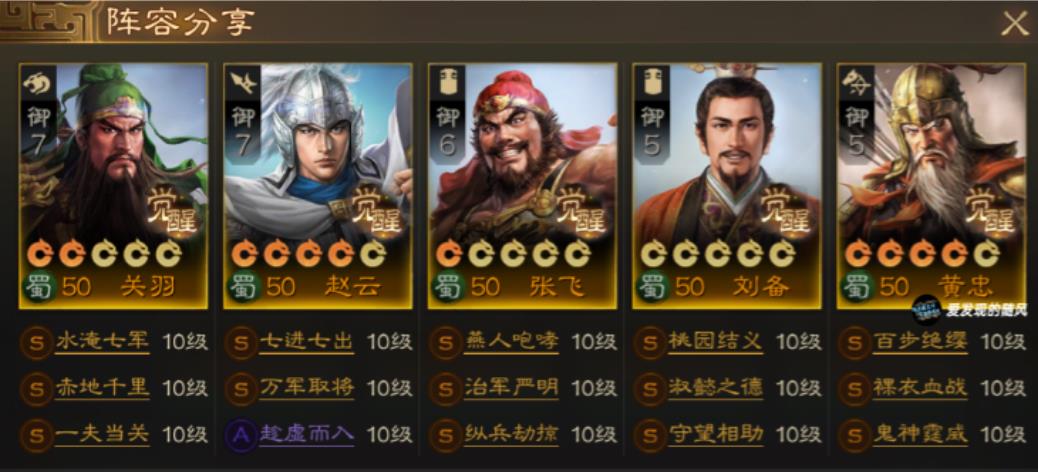Open skill 七进七出 details
The image size is (1038, 472).
coord(306,342)
